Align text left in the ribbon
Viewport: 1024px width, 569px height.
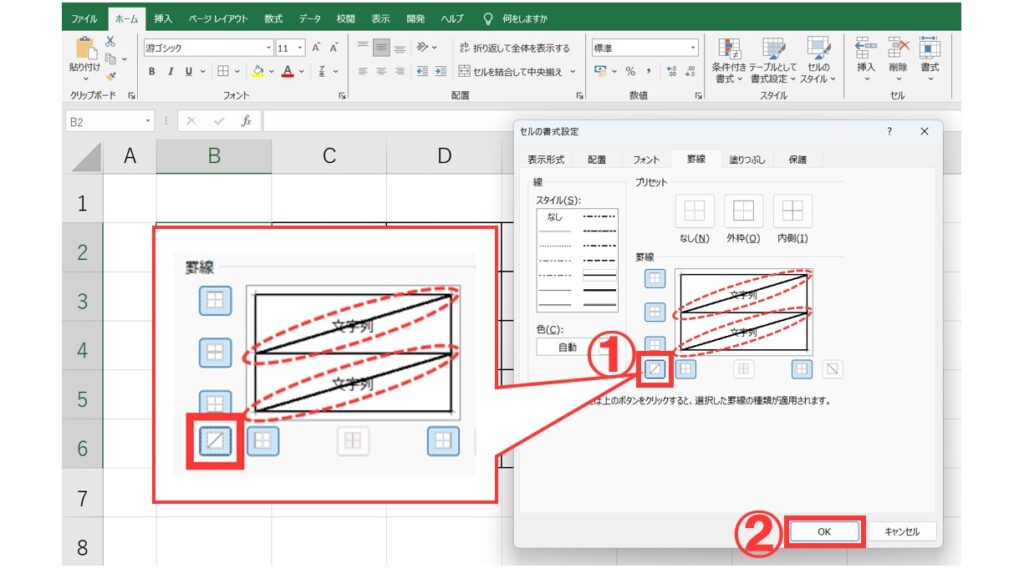coord(363,71)
